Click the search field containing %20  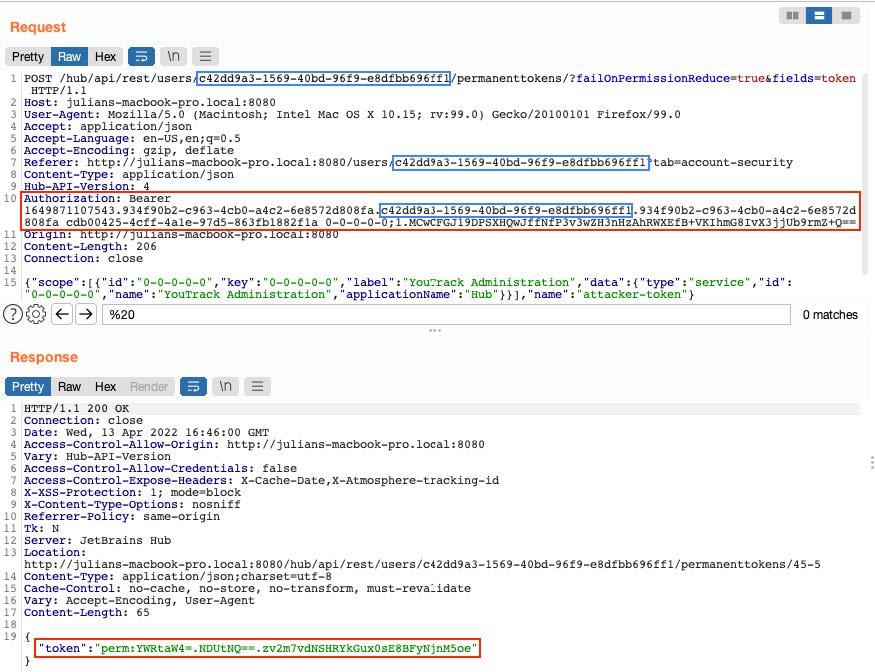[440, 314]
